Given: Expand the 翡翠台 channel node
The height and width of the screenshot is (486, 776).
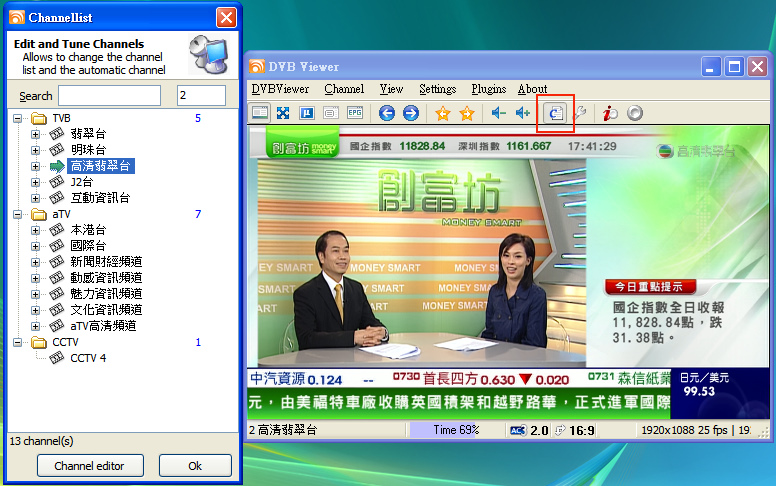Looking at the screenshot, I should pos(36,134).
